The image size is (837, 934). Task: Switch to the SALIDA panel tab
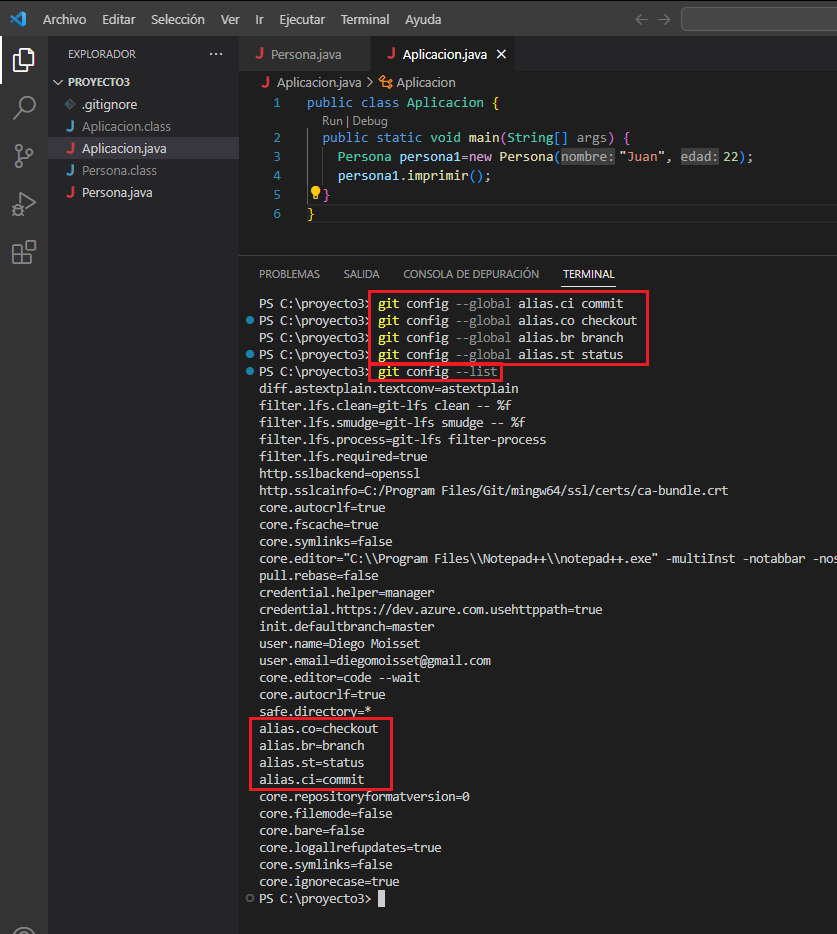click(x=361, y=274)
